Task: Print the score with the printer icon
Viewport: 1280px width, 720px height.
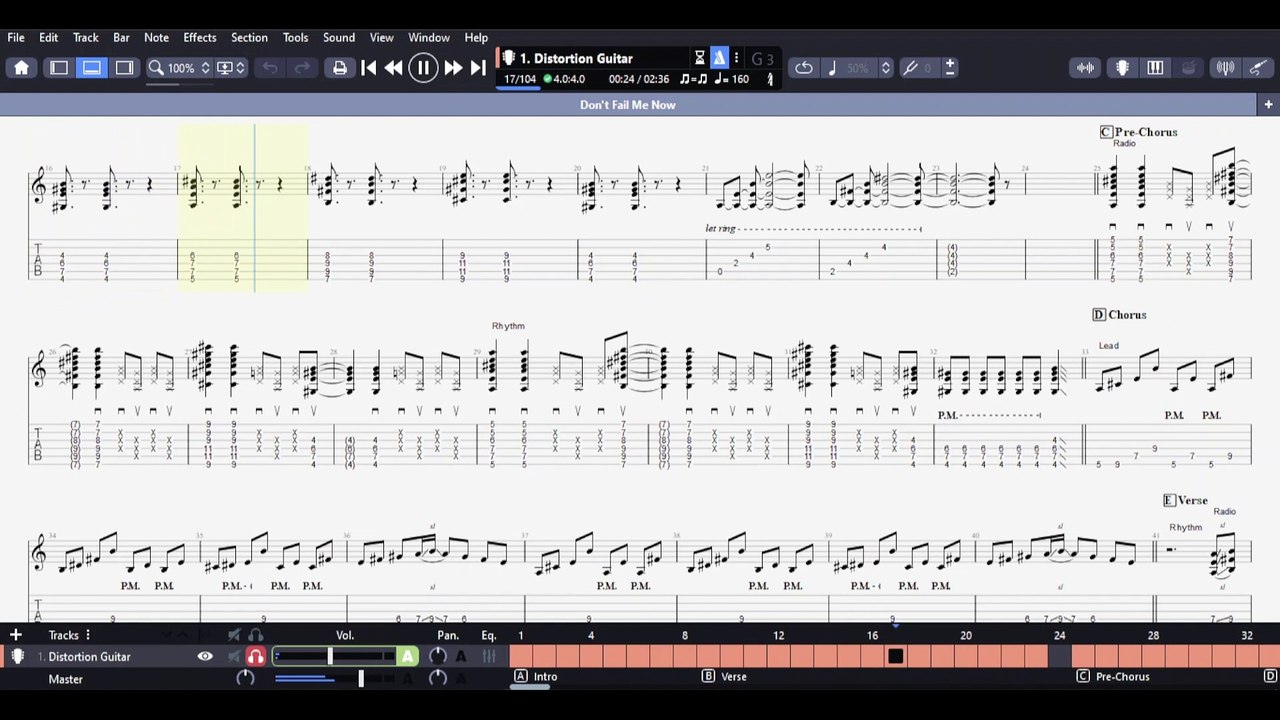Action: pos(340,68)
